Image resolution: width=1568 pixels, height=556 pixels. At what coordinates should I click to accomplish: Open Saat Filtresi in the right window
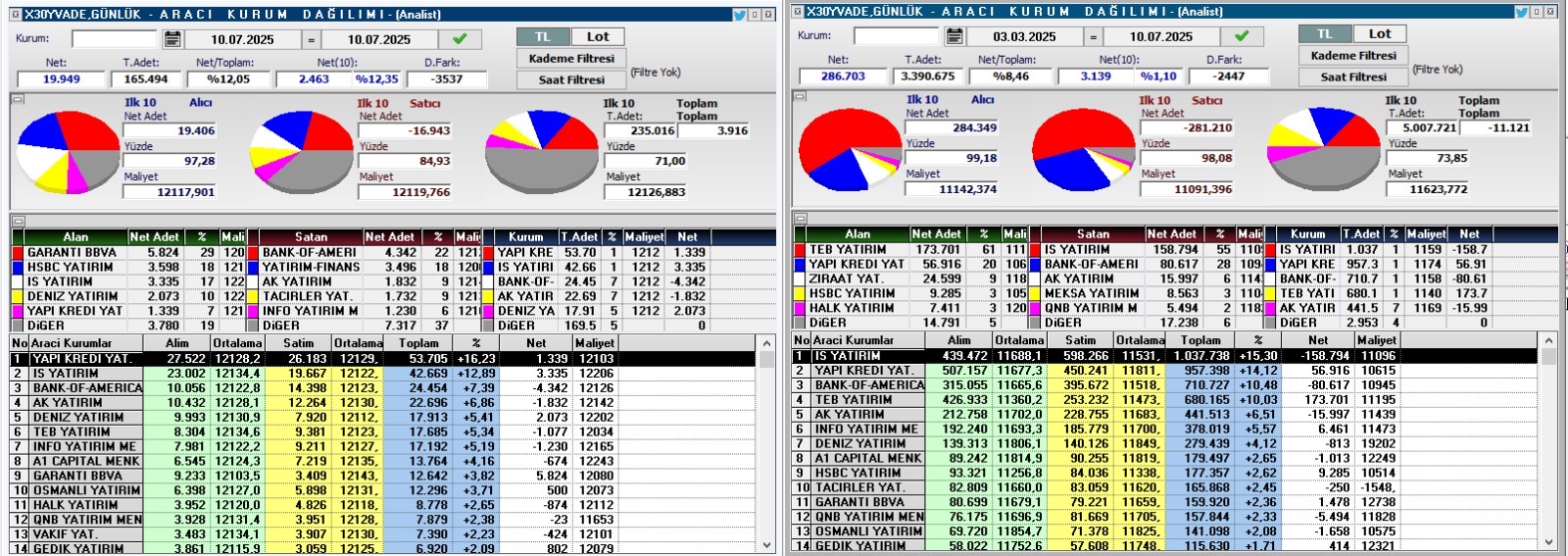coord(1353,76)
